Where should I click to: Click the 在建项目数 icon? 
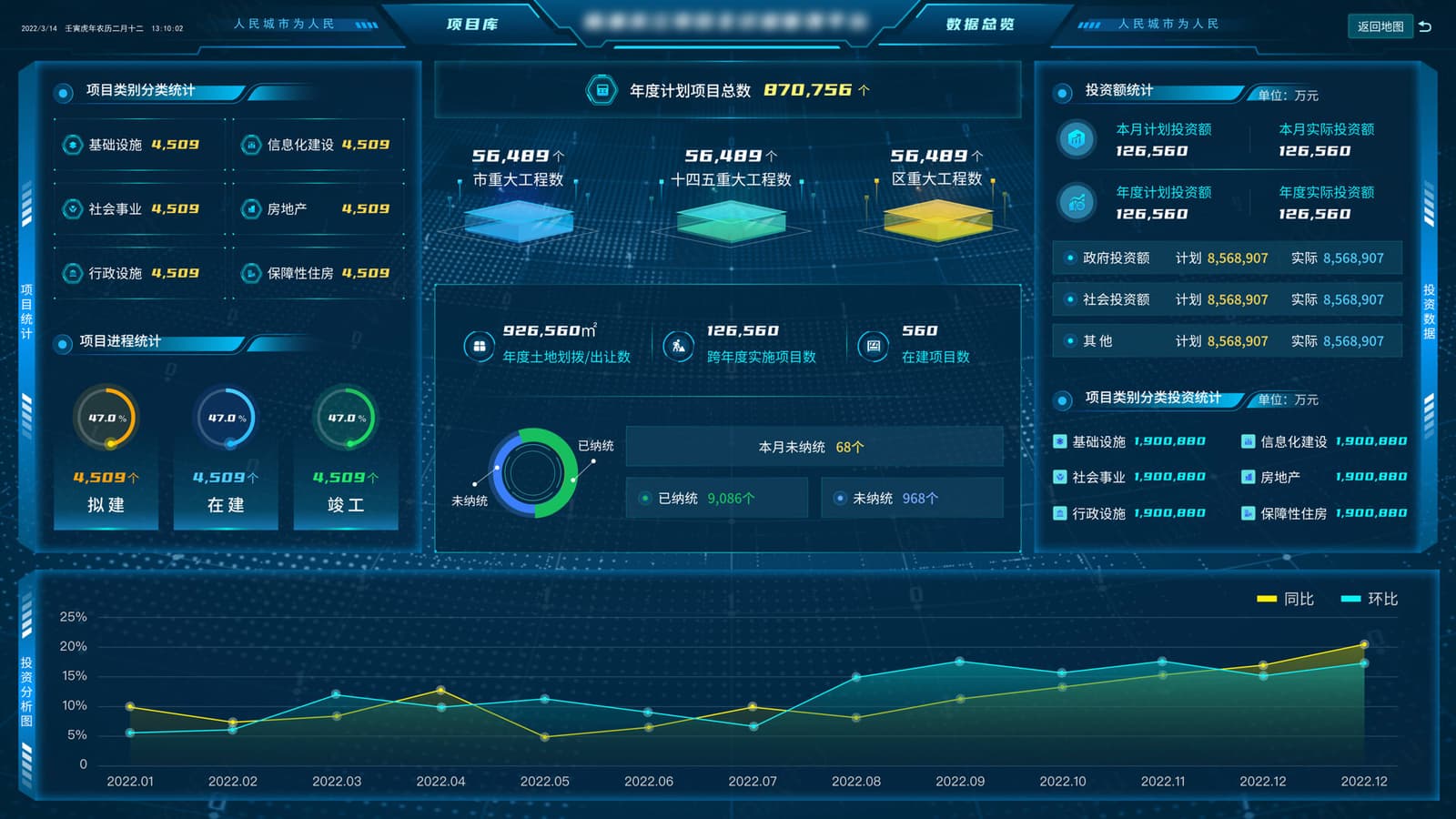click(x=873, y=346)
